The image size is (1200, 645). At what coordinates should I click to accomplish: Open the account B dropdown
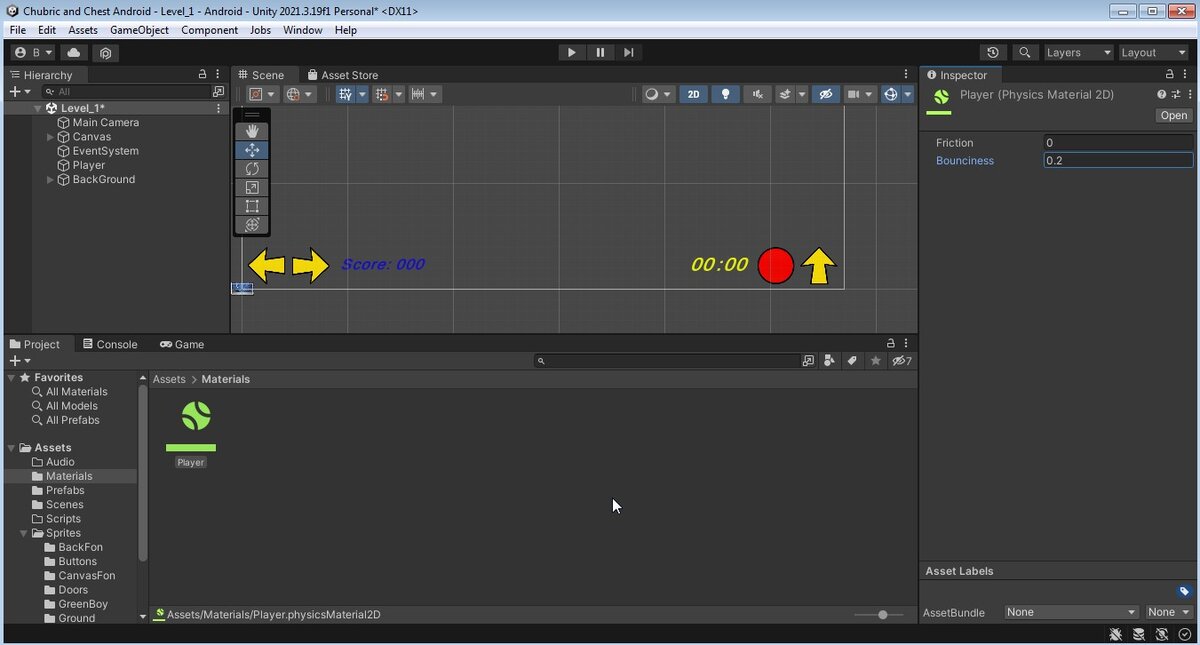point(34,53)
